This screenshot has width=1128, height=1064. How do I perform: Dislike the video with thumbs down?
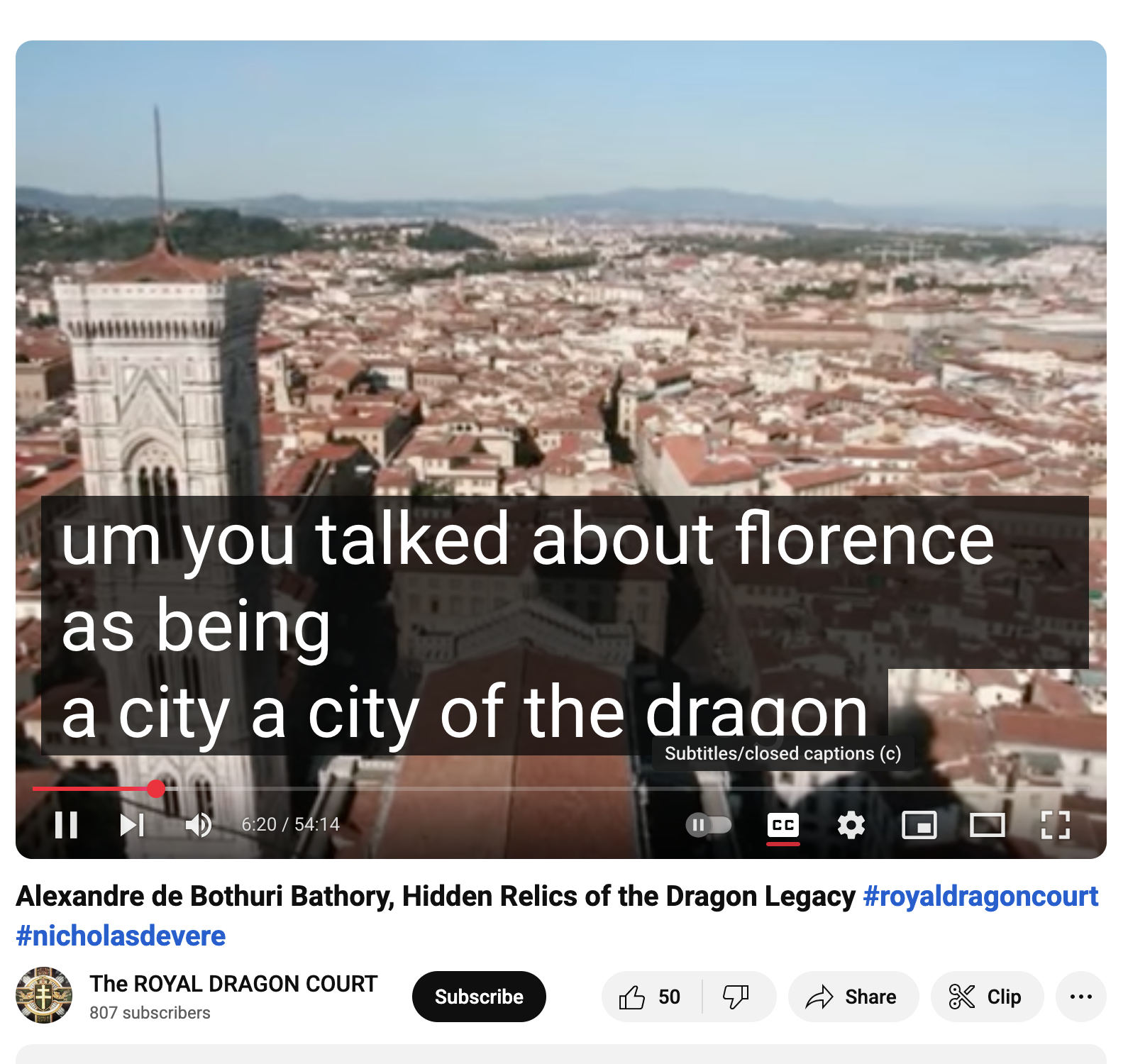tap(736, 997)
